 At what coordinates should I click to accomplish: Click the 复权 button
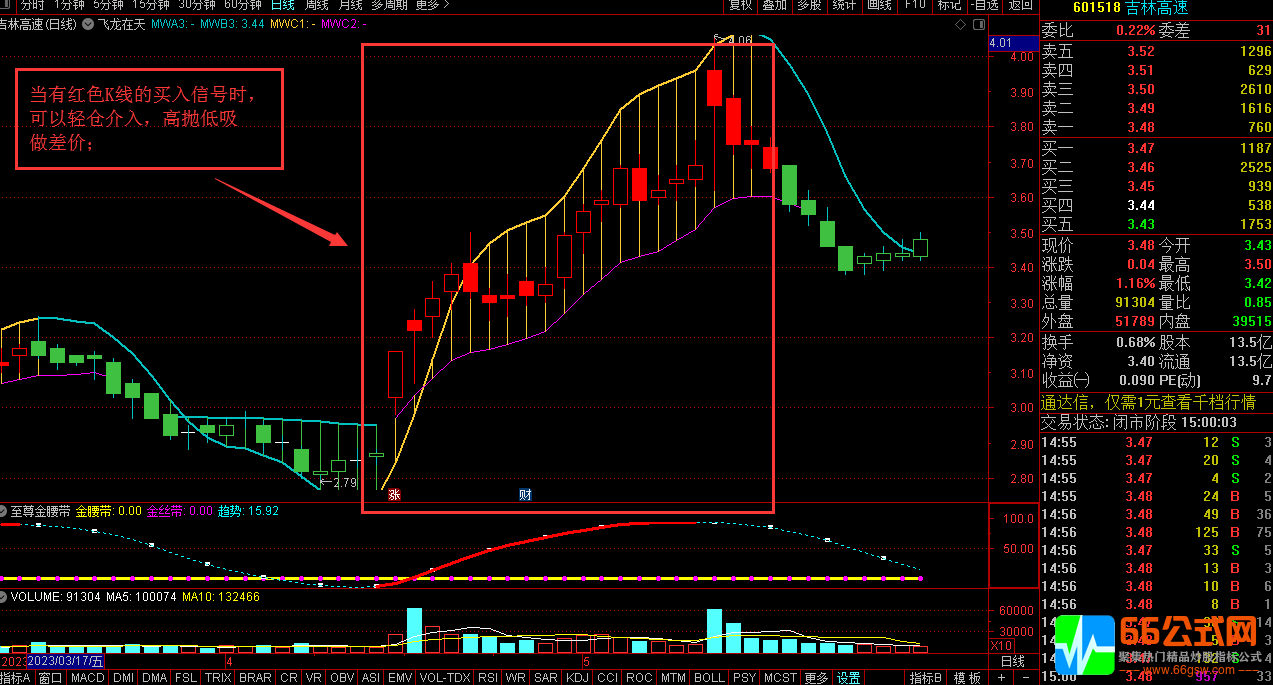point(740,5)
